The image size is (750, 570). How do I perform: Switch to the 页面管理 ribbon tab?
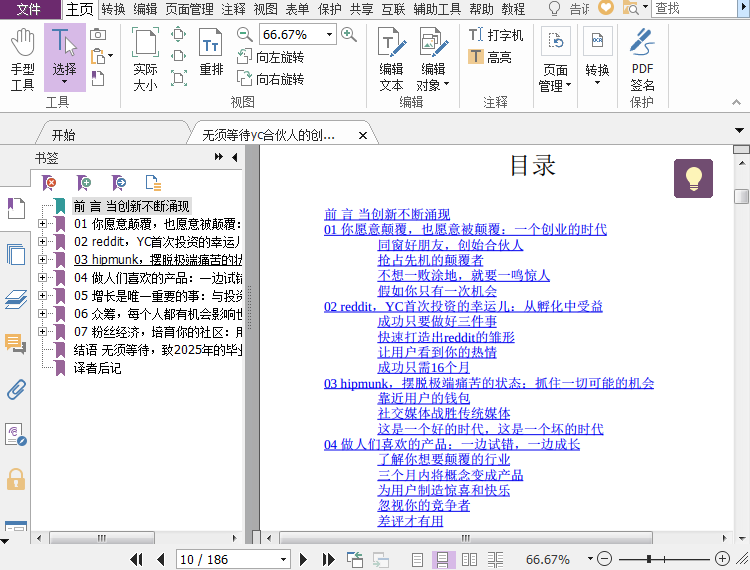[189, 9]
